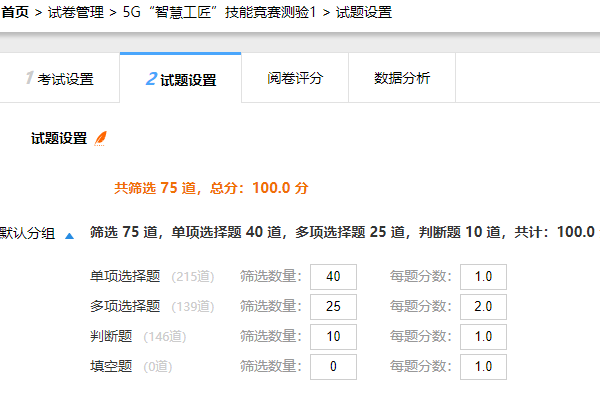Click the 试题设置 section heading

pos(59,138)
